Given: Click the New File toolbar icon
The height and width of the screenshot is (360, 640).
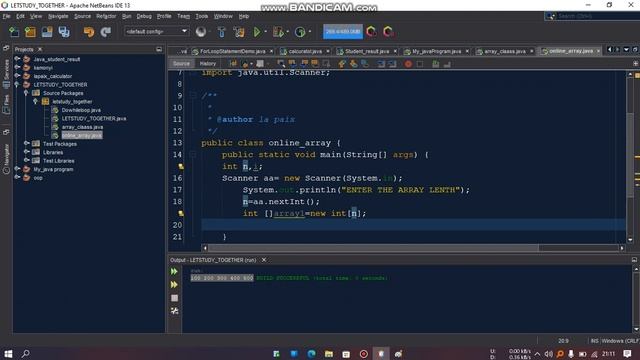Looking at the screenshot, I should pyautogui.click(x=14, y=32).
